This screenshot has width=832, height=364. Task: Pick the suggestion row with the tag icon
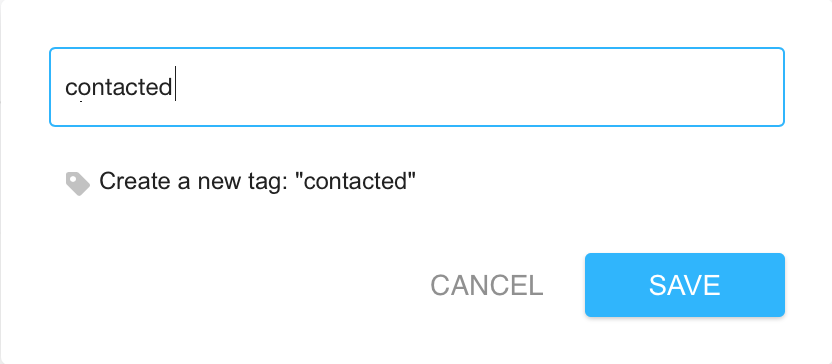pos(241,181)
